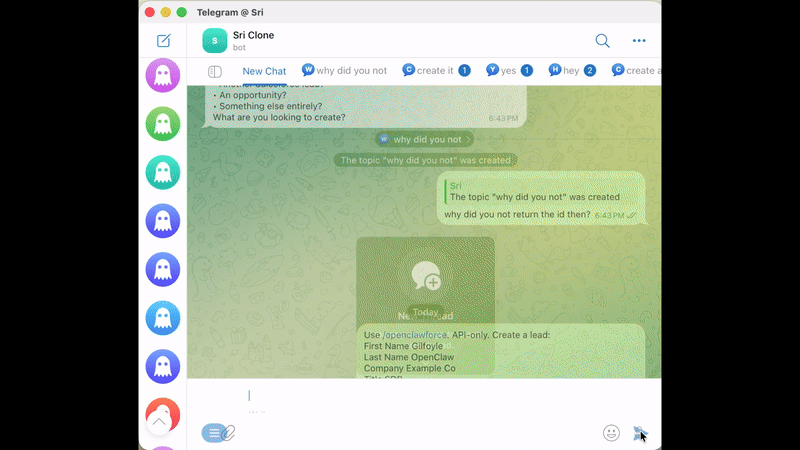The width and height of the screenshot is (800, 450).
Task: Open the "why did you not" topic tab
Action: pos(344,71)
